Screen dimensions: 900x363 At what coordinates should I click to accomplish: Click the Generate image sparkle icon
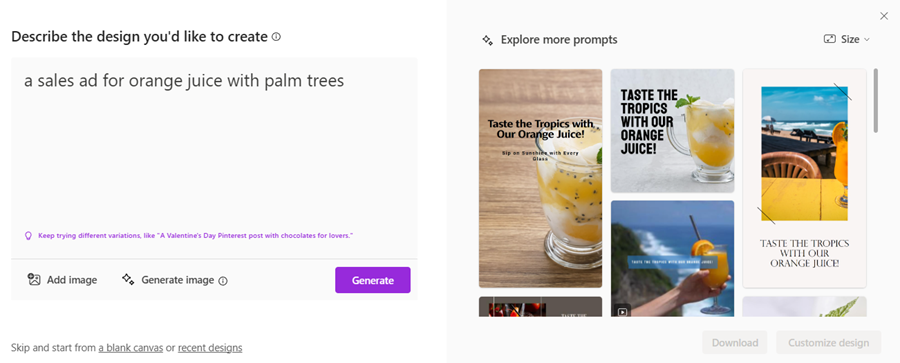pyautogui.click(x=128, y=280)
